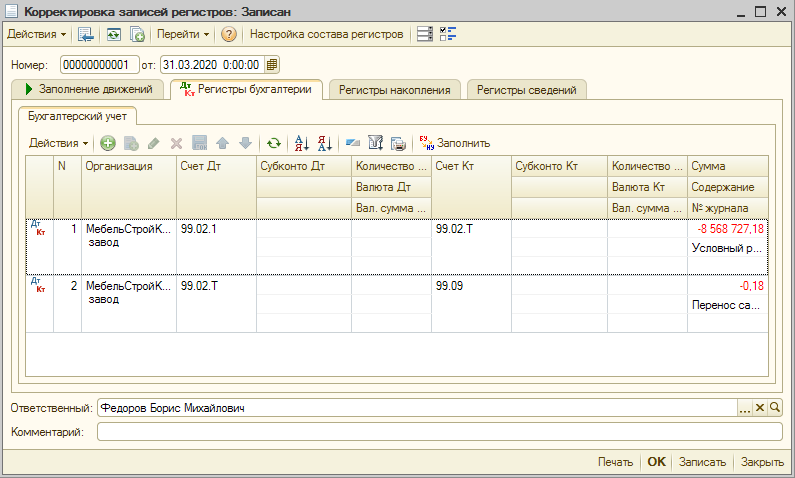Click the Сумма column header
This screenshot has width=795, height=478.
tap(728, 166)
